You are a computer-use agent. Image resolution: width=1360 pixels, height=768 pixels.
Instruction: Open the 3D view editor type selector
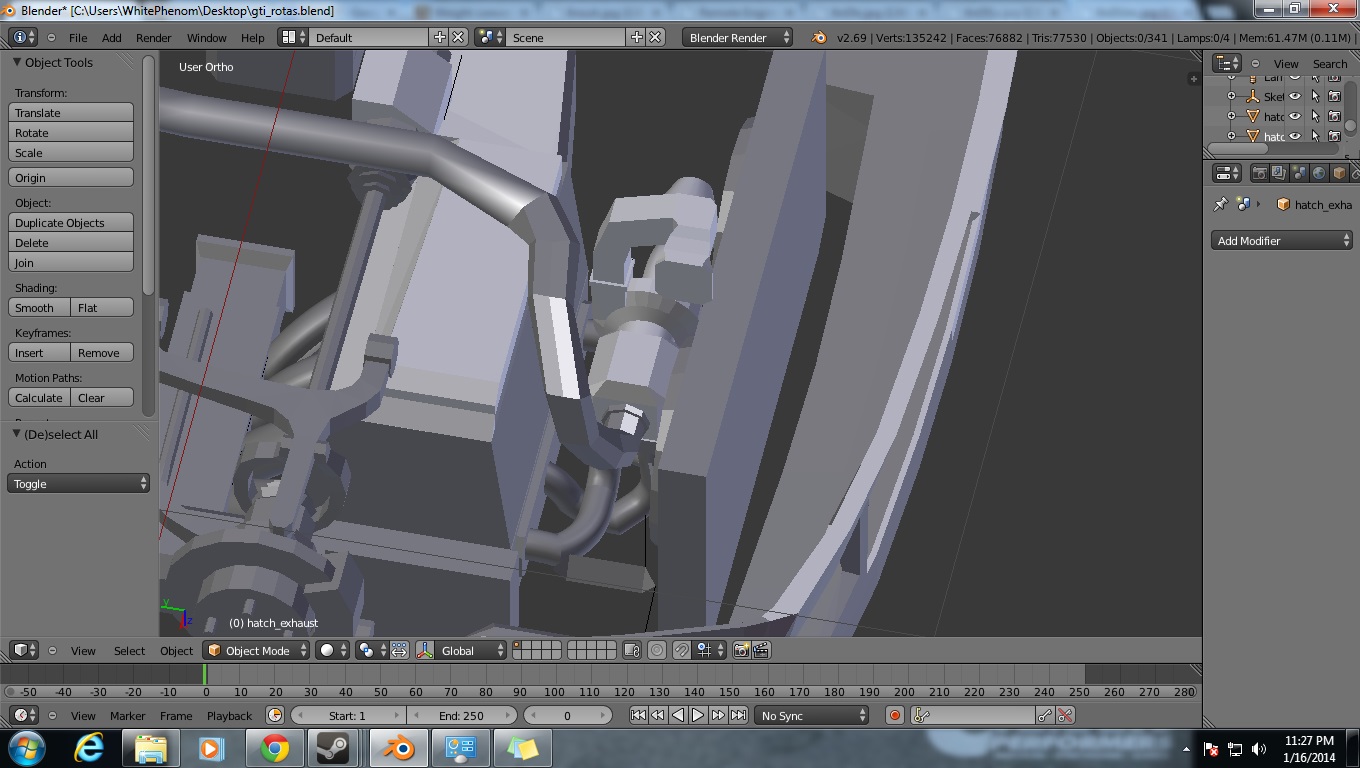[25, 650]
